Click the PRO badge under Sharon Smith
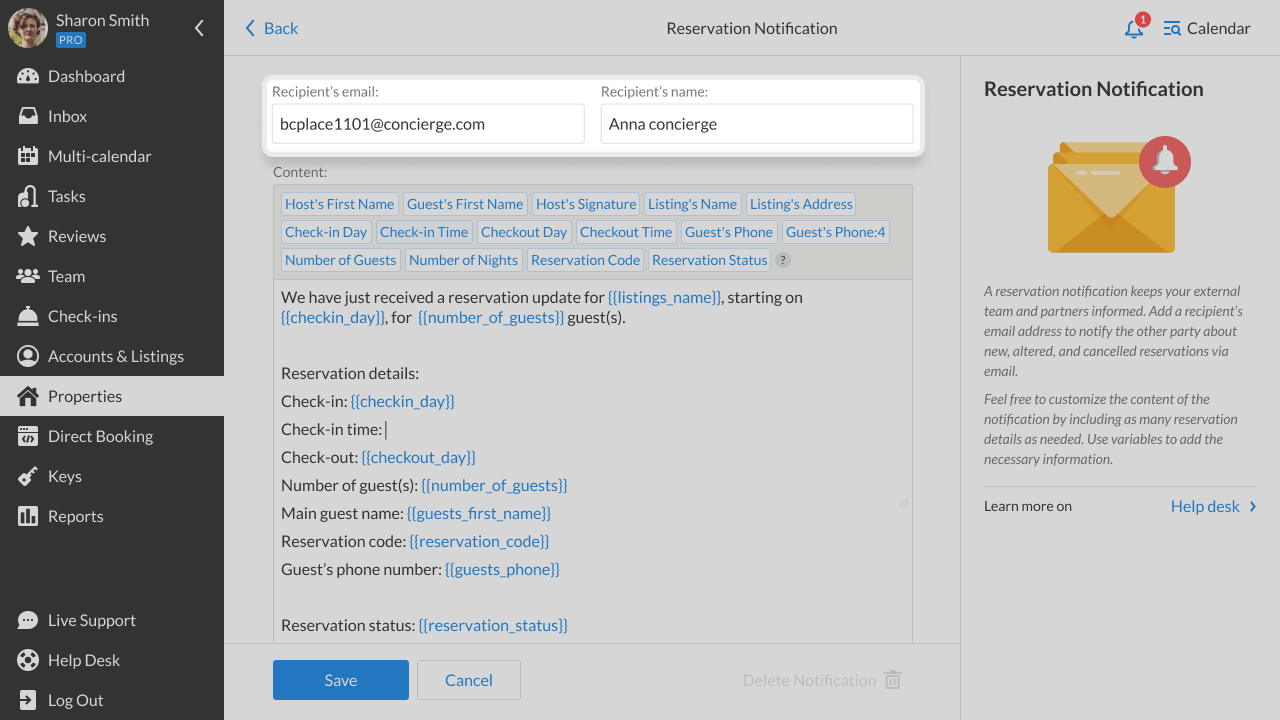Screen dimensions: 1280x720 (x=71, y=40)
